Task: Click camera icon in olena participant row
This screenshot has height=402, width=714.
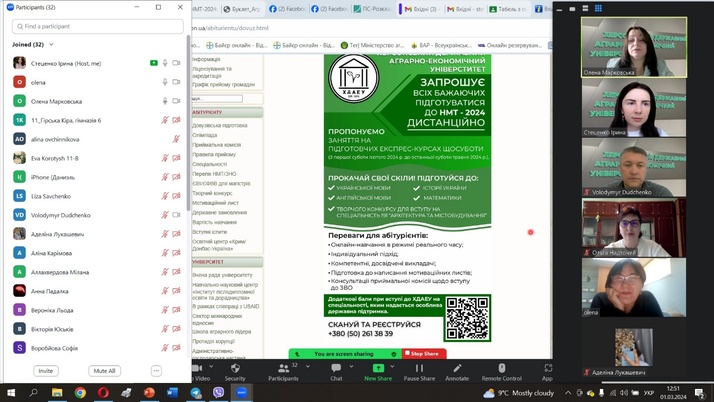Action: pyautogui.click(x=176, y=82)
